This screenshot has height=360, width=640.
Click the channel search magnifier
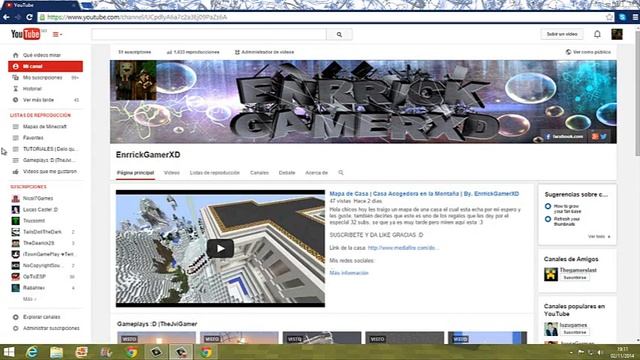[x=341, y=173]
